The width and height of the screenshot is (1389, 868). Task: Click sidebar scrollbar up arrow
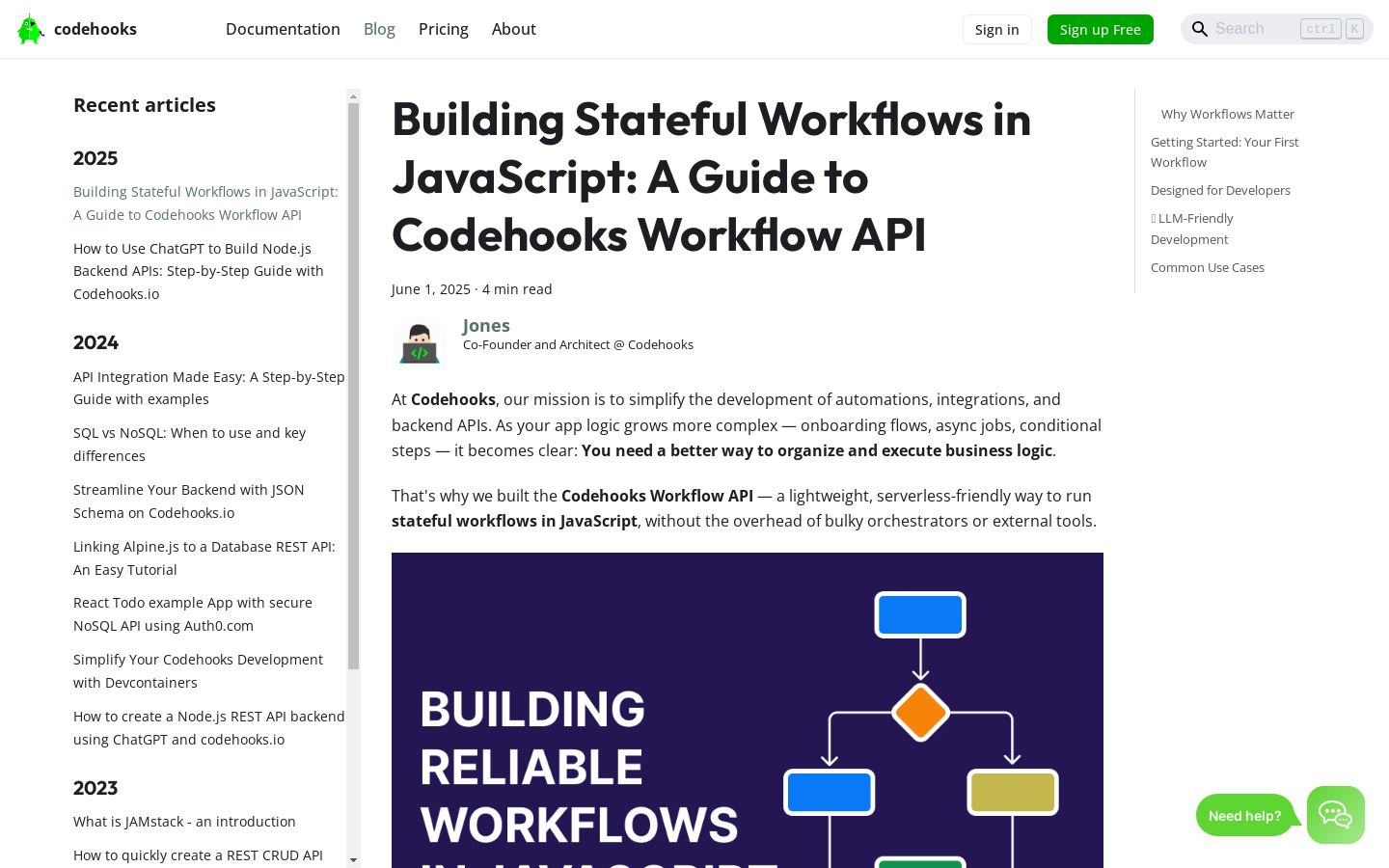354,95
